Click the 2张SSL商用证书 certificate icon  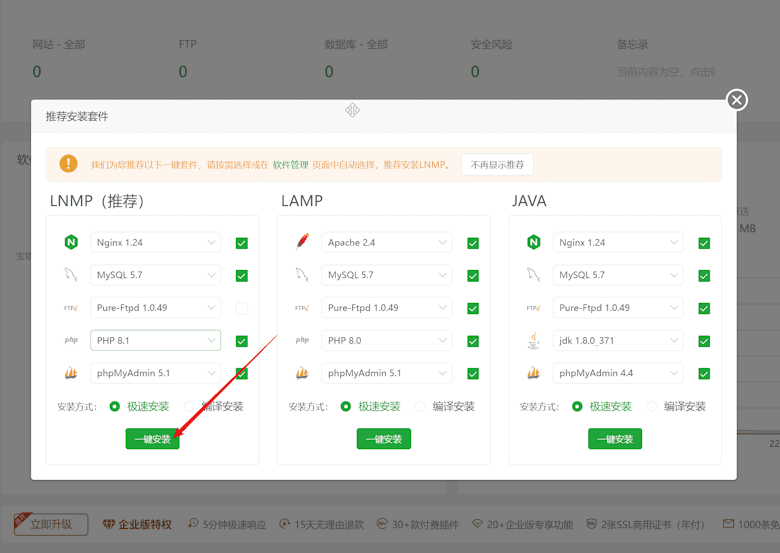tap(591, 523)
